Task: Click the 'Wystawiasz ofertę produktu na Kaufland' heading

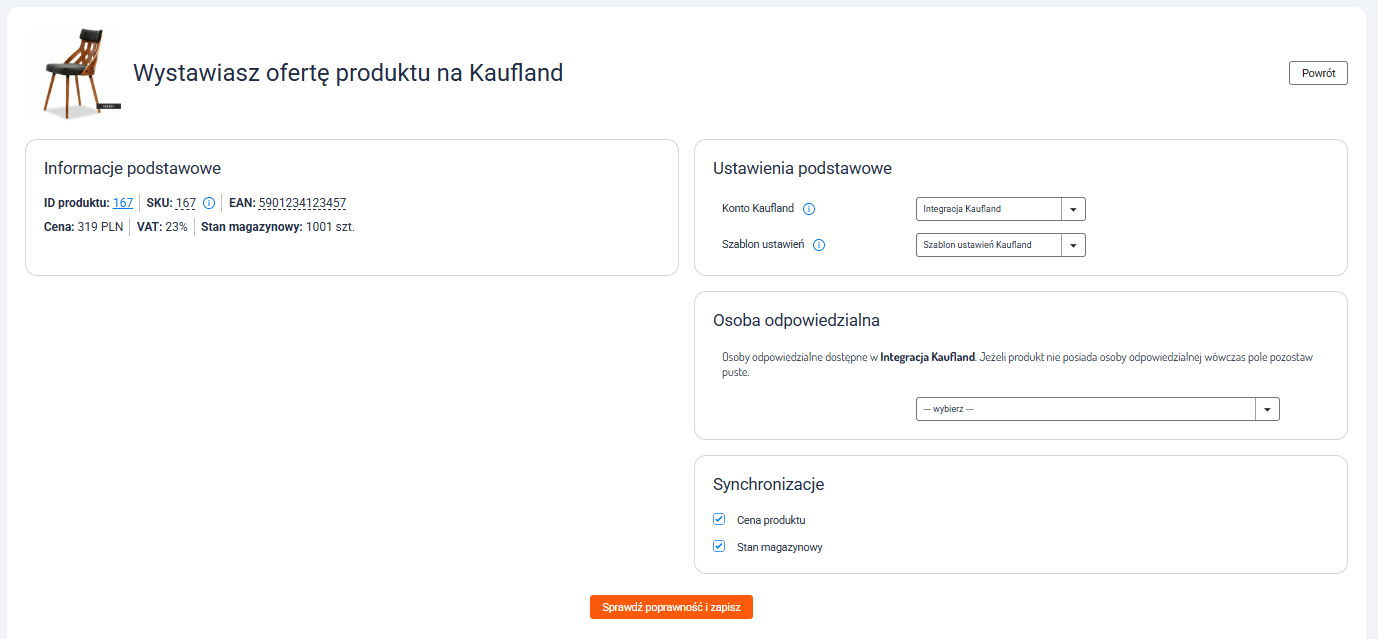Action: pos(348,73)
